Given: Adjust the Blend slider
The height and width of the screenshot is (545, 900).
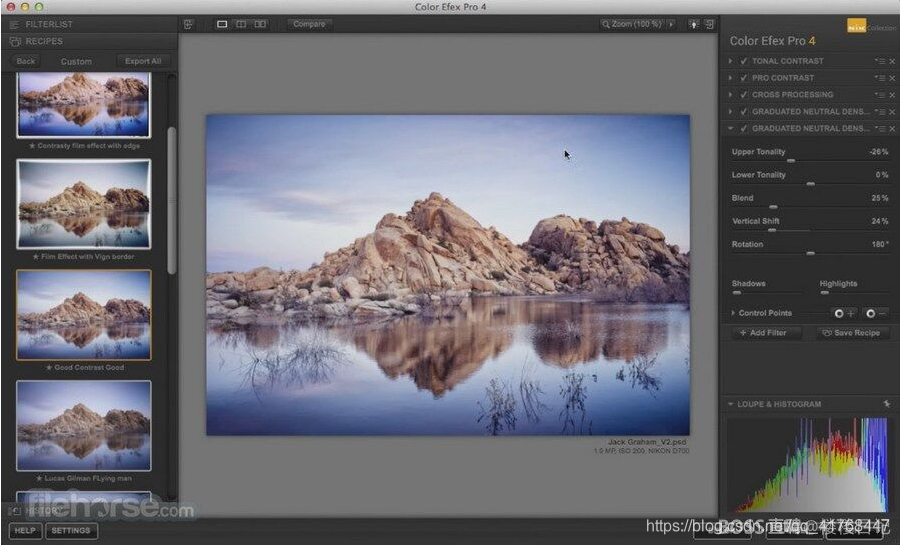Looking at the screenshot, I should (x=773, y=207).
